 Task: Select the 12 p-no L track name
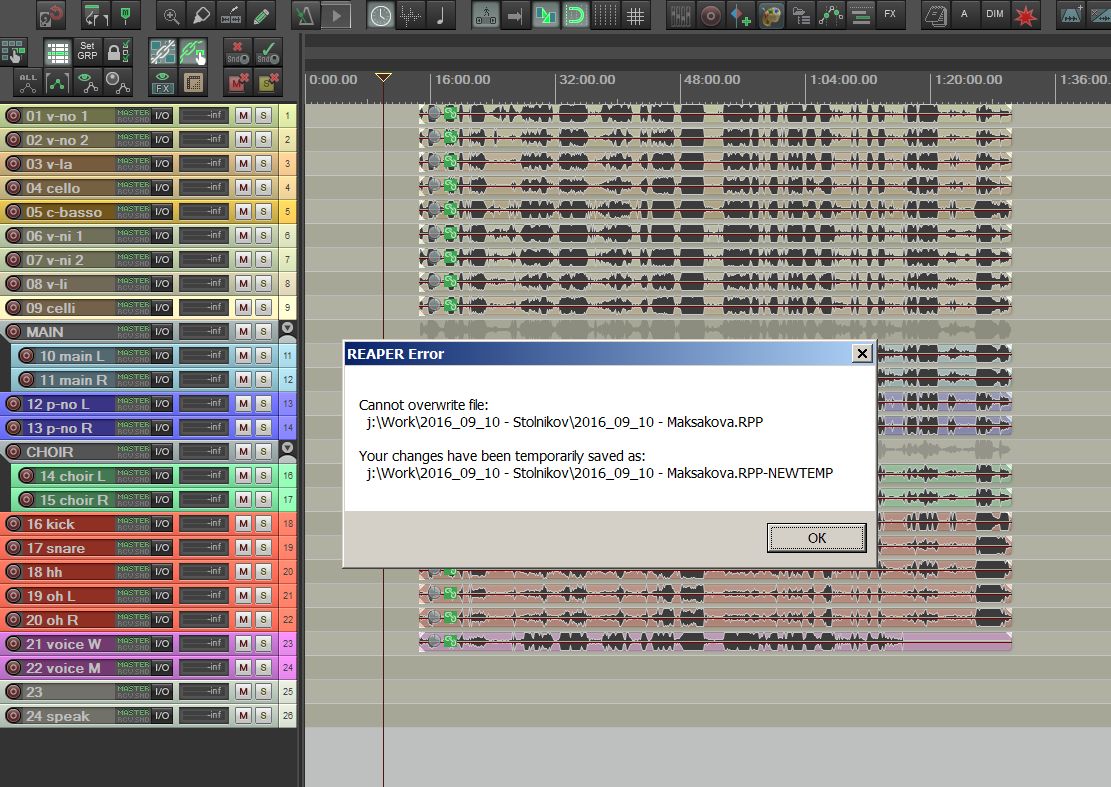coord(58,404)
